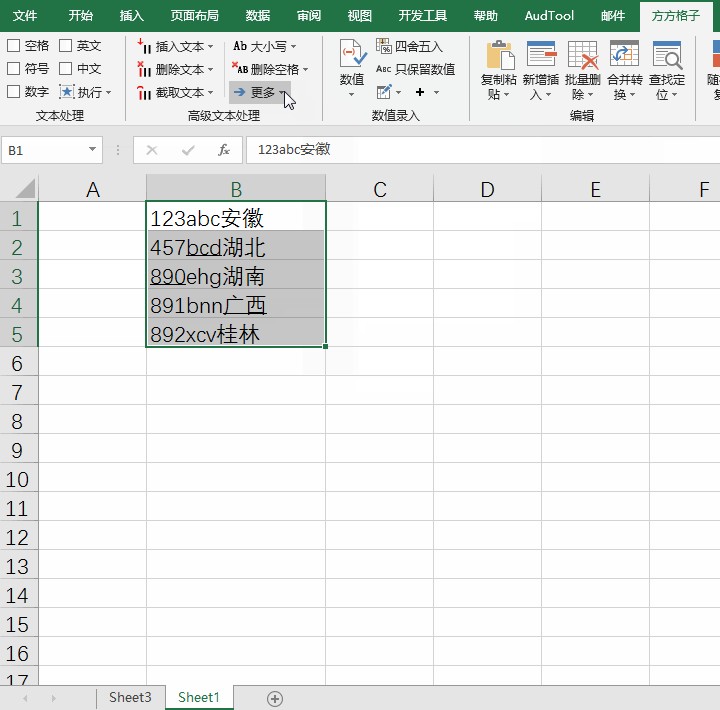Click the formula bar input field

[x=483, y=150]
